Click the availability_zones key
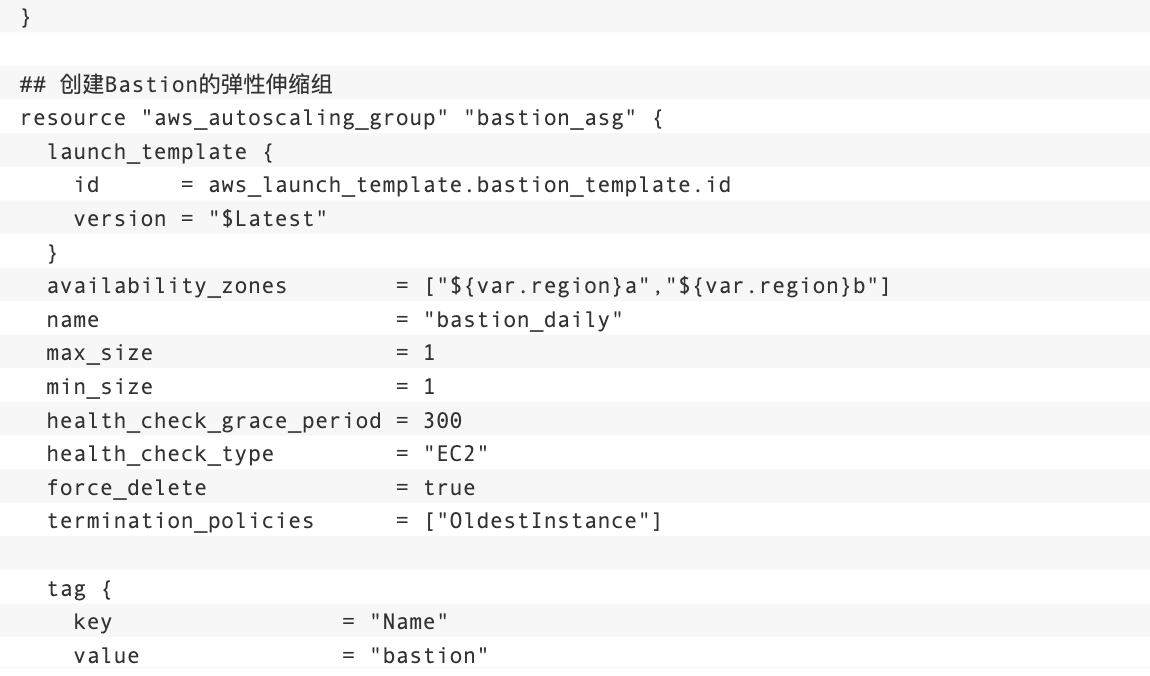The width and height of the screenshot is (1150, 676). [166, 286]
